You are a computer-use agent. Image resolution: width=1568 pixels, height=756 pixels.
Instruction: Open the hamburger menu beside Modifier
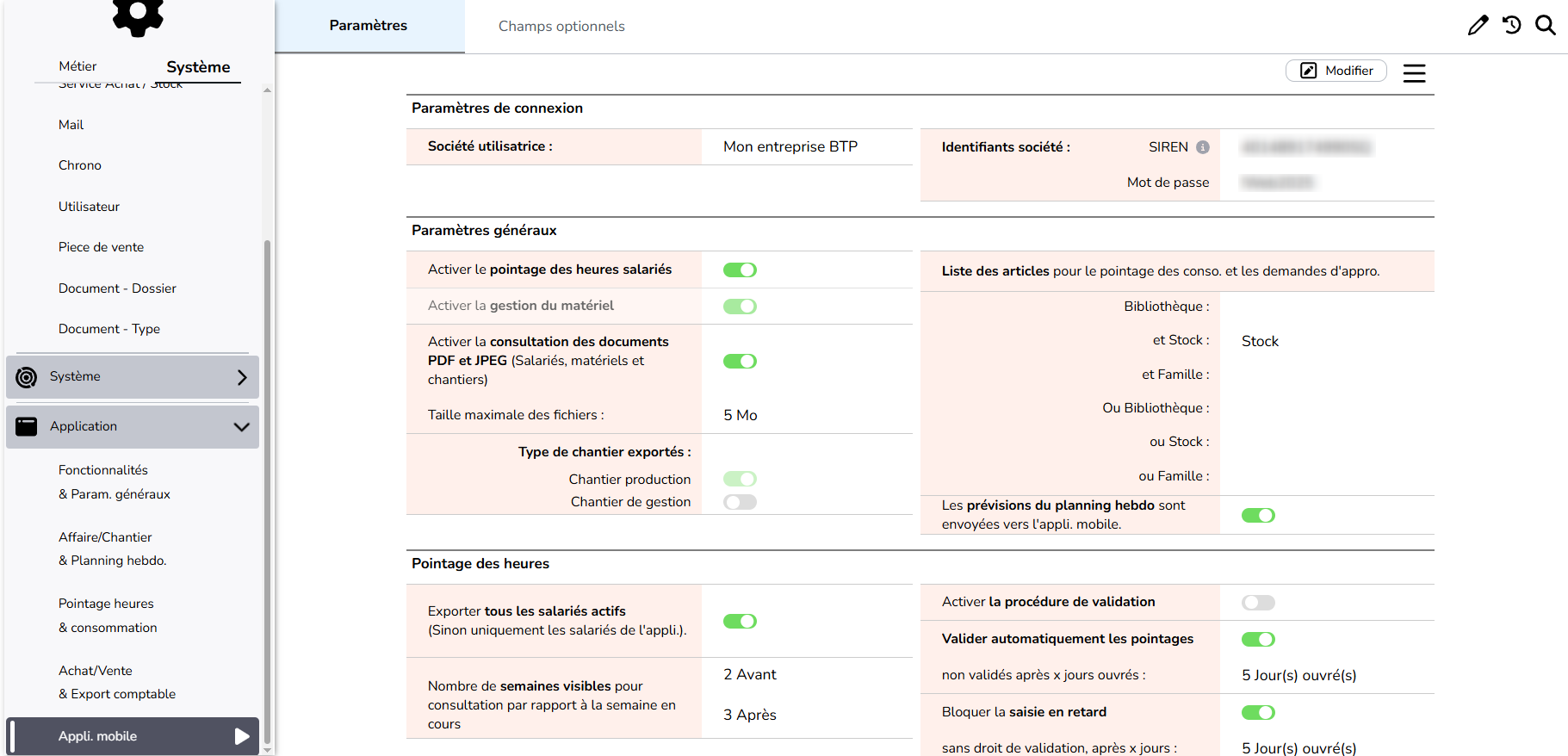[x=1414, y=73]
